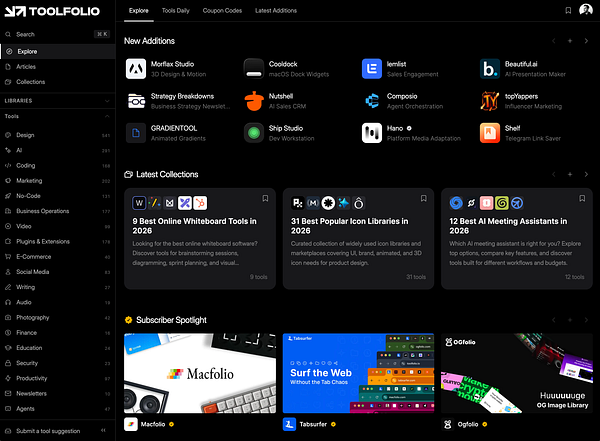Open the Coupon Codes tab
The height and width of the screenshot is (441, 600).
click(222, 11)
